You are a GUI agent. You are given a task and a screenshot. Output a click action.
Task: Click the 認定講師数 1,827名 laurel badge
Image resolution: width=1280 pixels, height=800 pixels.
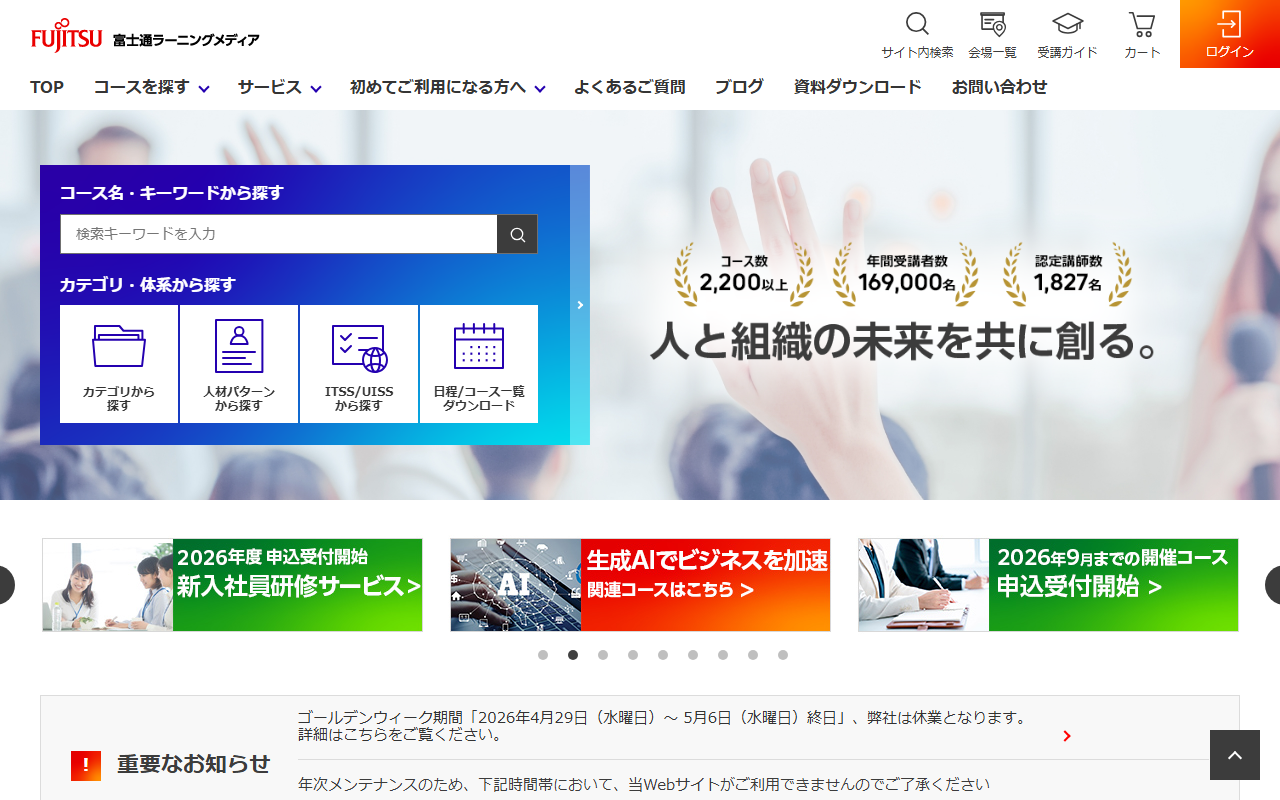pos(1067,274)
